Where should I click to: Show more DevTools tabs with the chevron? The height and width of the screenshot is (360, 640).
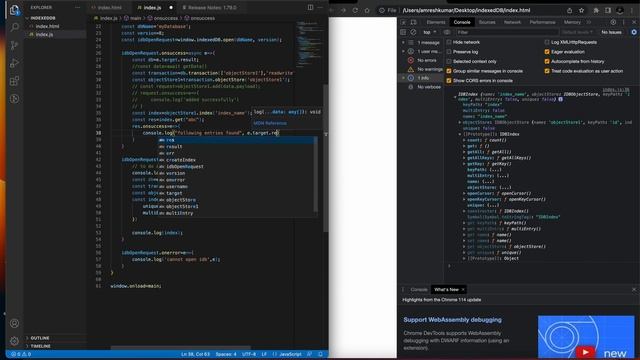coord(589,22)
